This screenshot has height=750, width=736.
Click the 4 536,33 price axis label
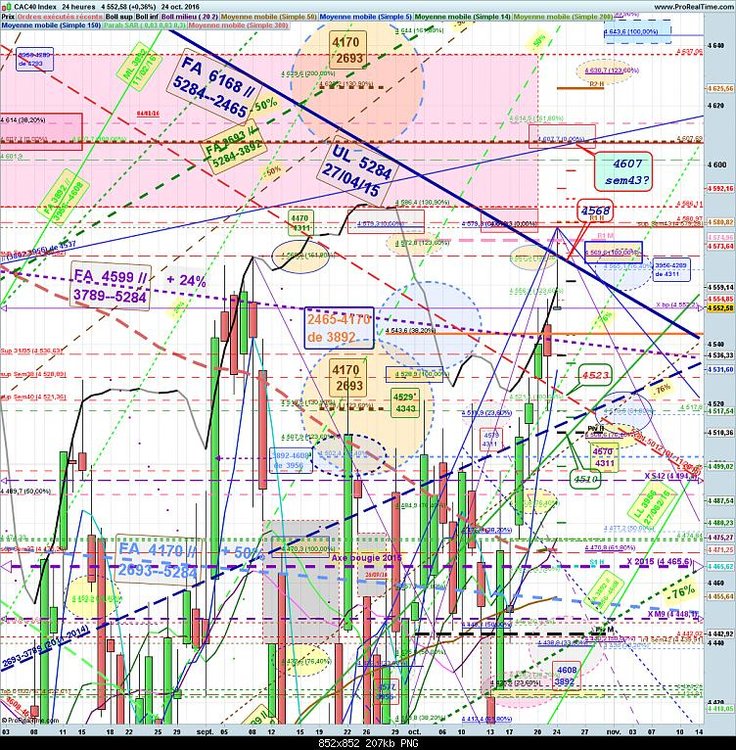(720, 355)
